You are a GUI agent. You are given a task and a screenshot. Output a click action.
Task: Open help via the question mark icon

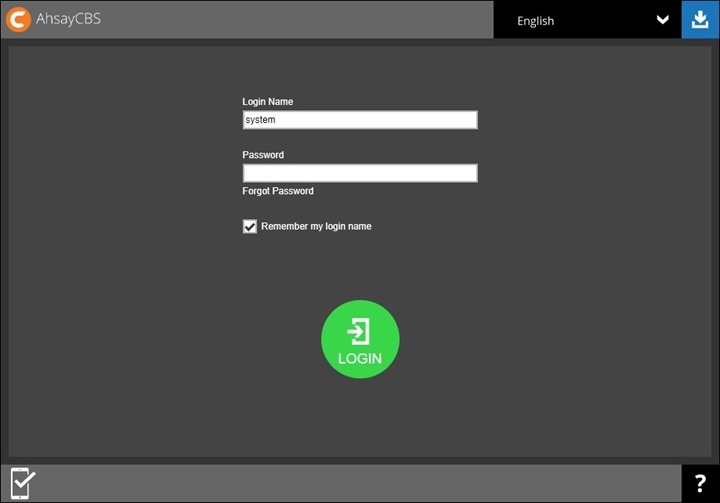tap(700, 484)
